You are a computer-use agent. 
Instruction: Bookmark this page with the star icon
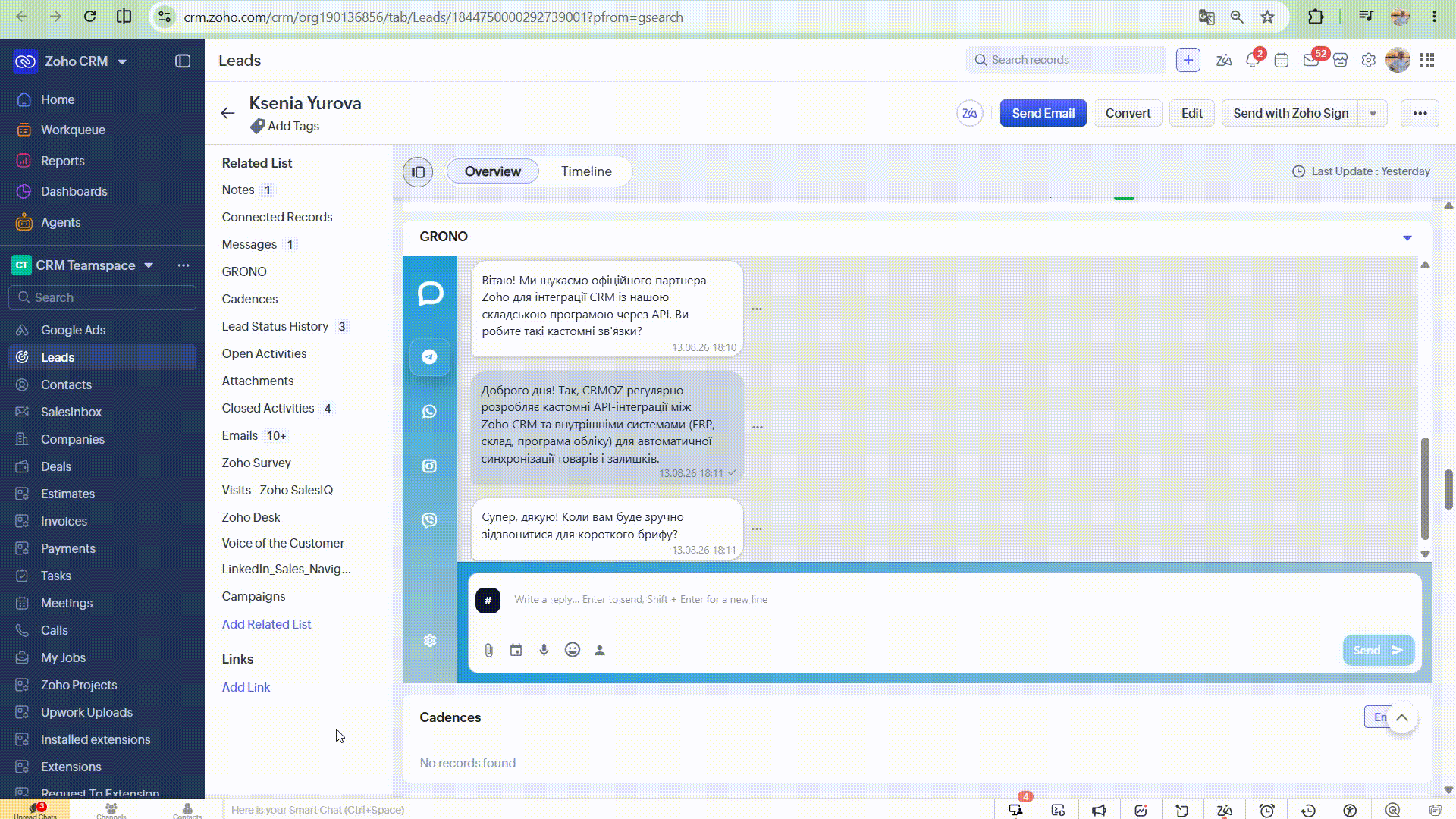(1268, 17)
